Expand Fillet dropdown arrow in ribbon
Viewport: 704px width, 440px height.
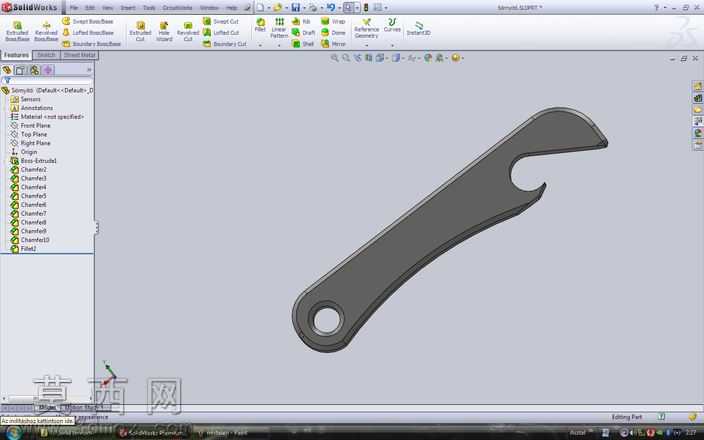[260, 45]
